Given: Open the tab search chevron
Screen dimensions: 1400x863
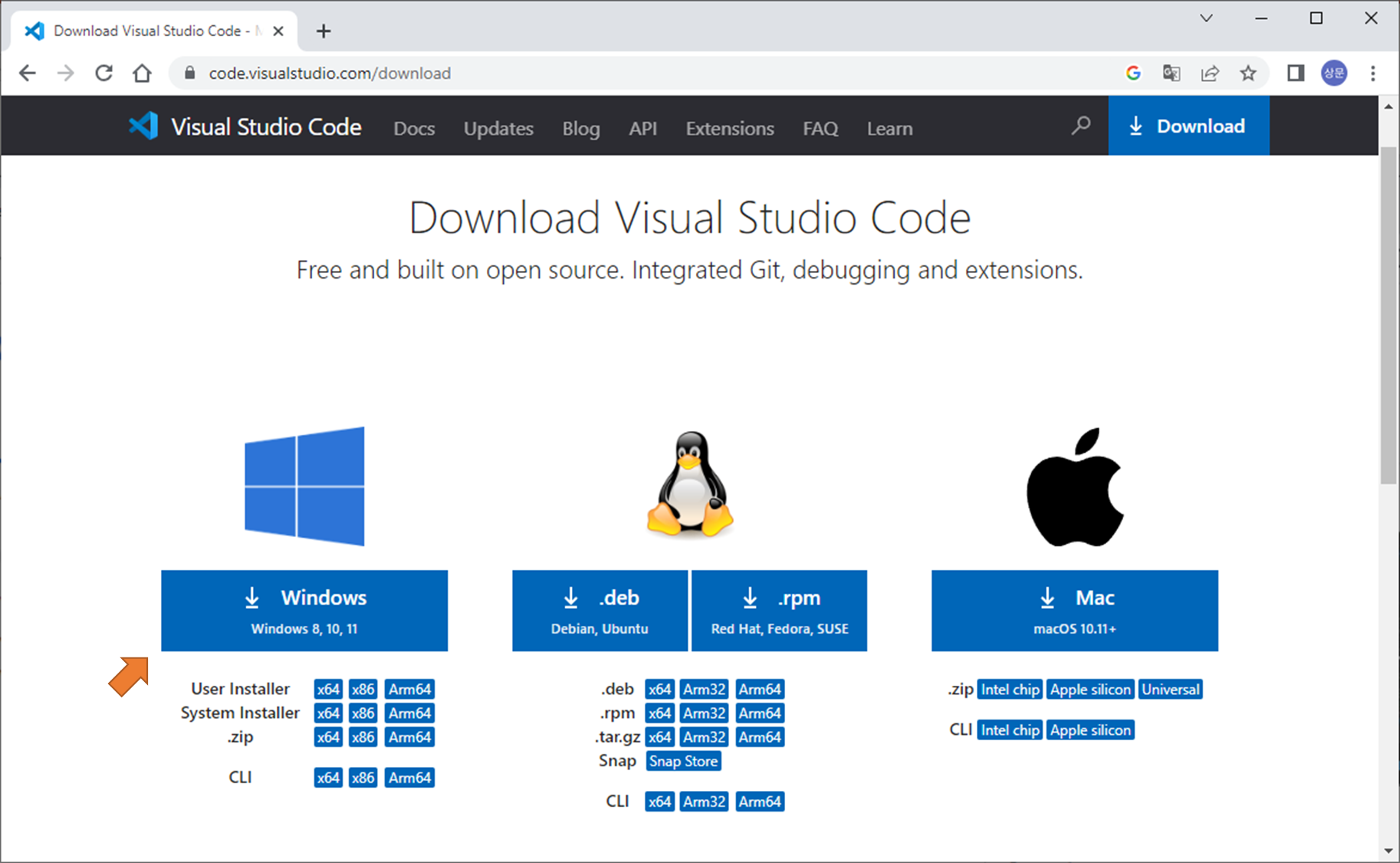Looking at the screenshot, I should (x=1206, y=18).
